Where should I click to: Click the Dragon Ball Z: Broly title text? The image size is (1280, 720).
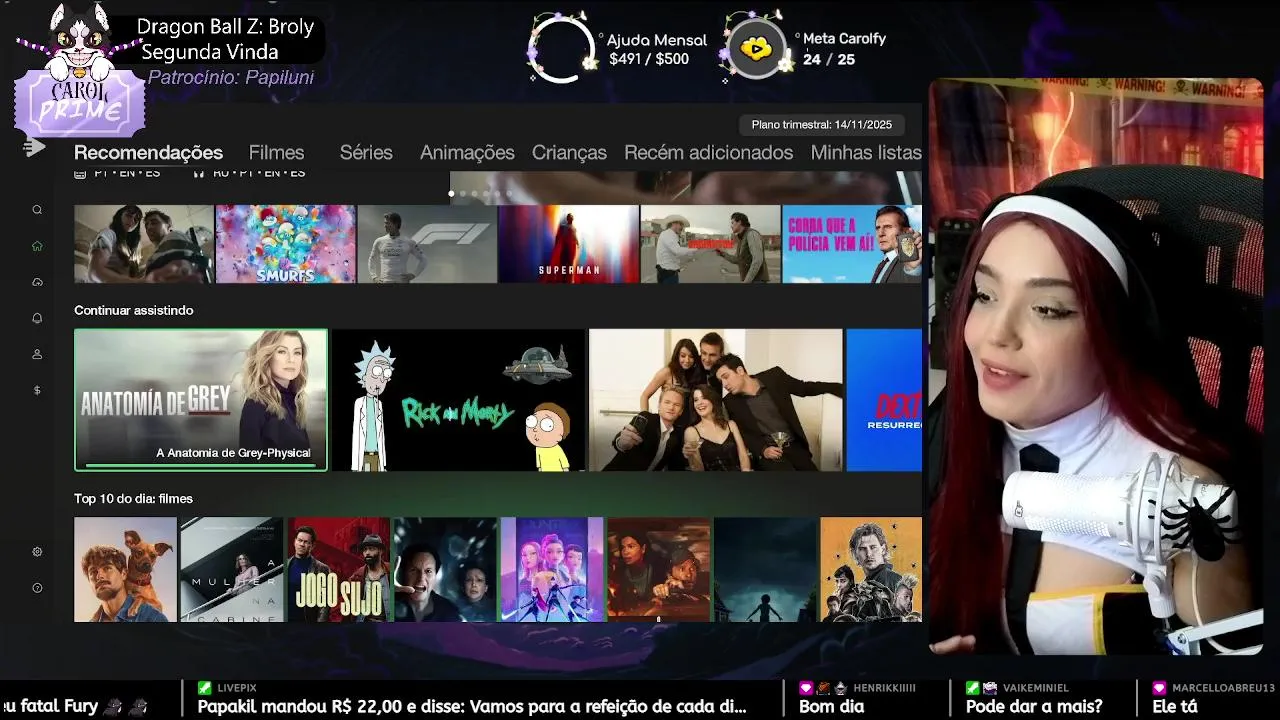coord(225,27)
